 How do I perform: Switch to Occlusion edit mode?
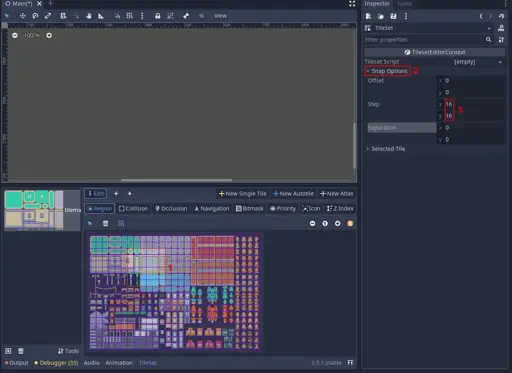(171, 208)
